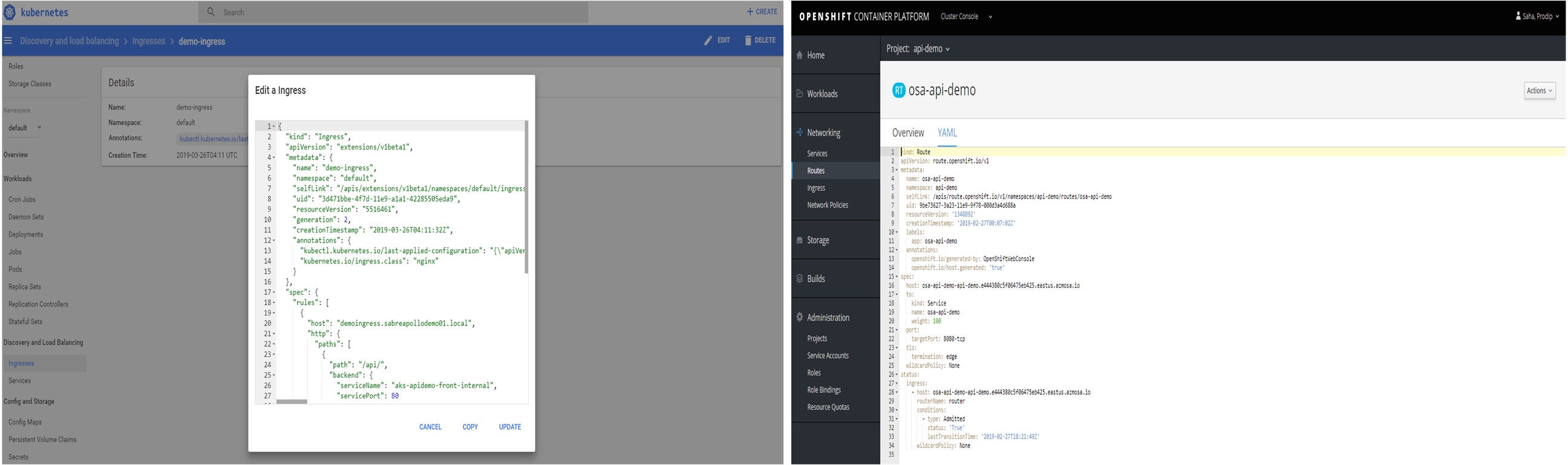Click the vertical scrollbar in Ingress editor

tap(526, 197)
